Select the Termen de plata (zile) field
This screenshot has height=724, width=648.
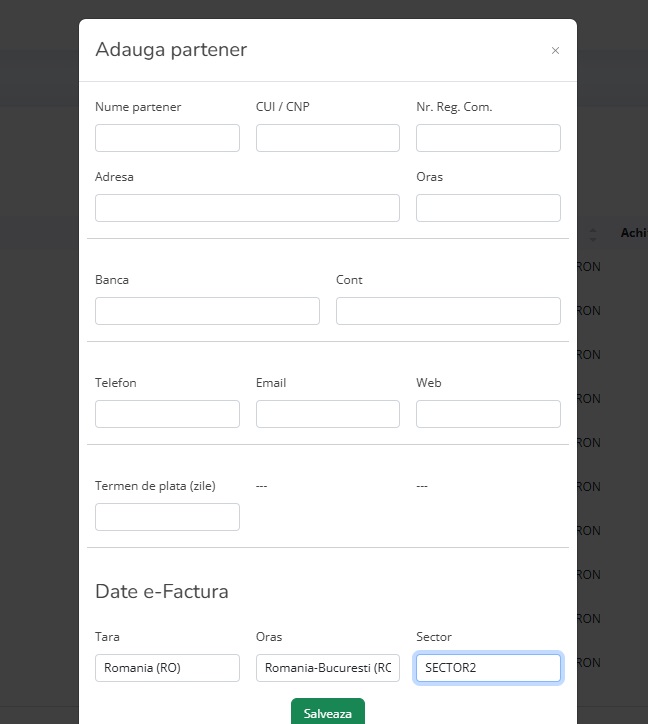(167, 517)
